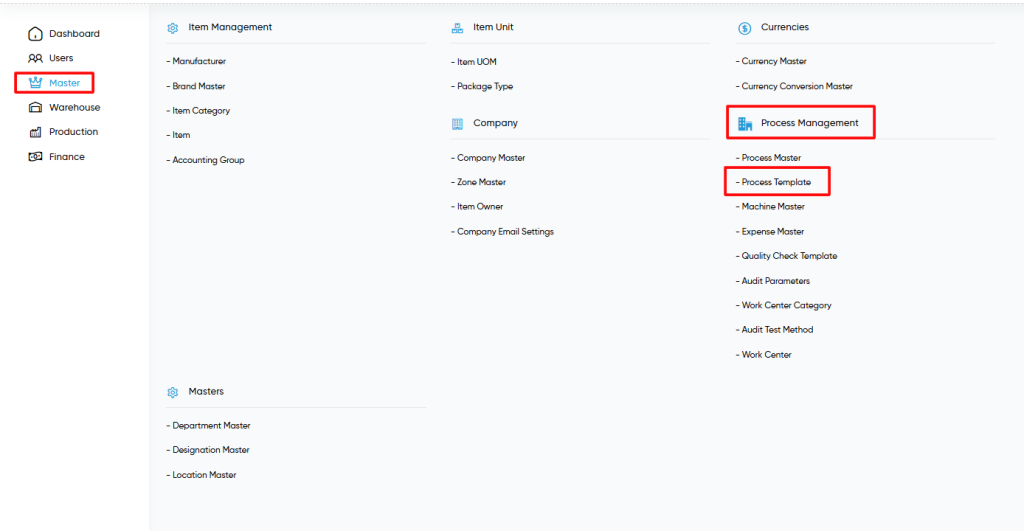Click the Dashboard home icon in sidebar

click(x=35, y=34)
